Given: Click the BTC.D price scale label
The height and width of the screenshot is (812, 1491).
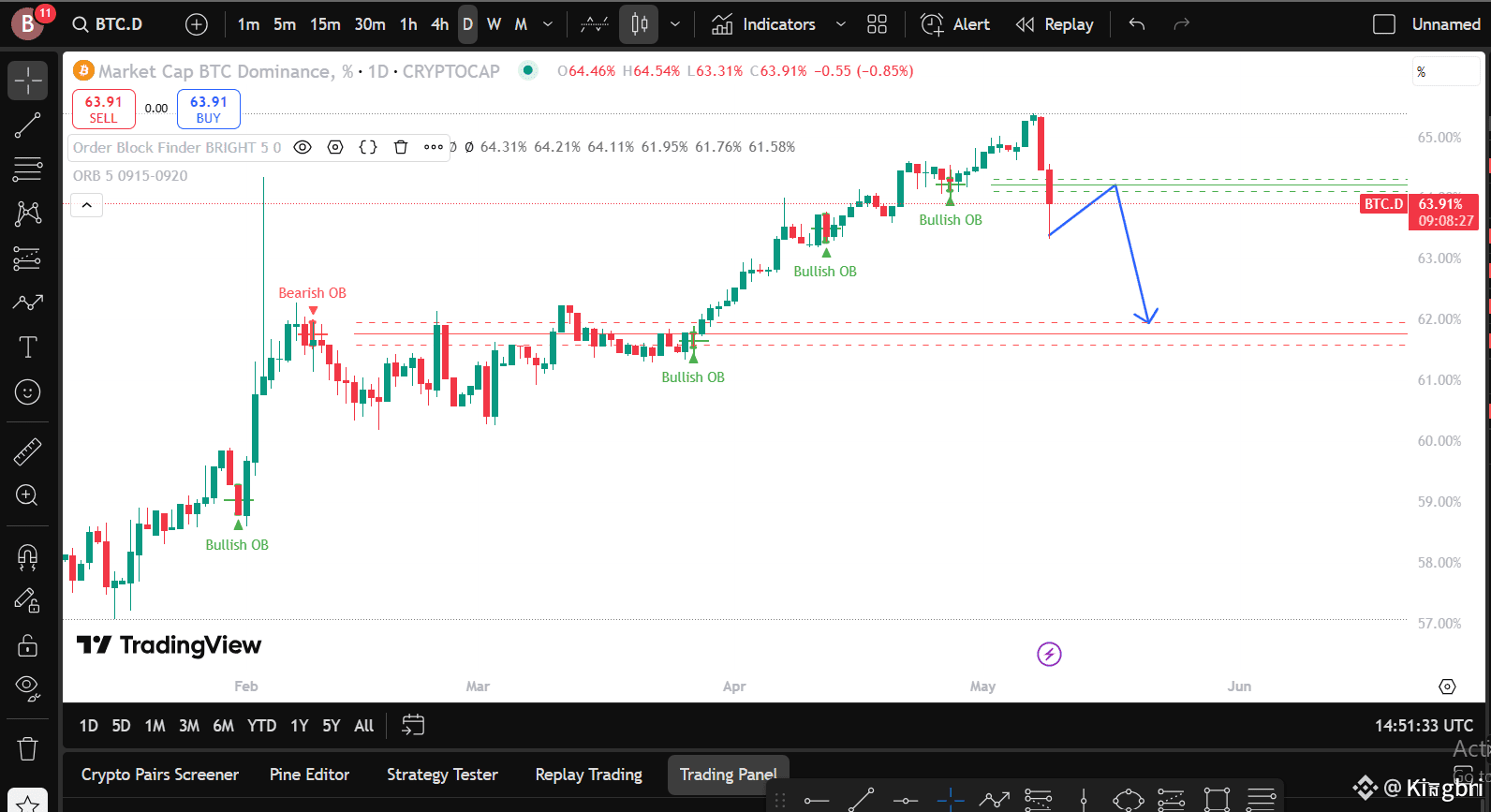Looking at the screenshot, I should click(x=1383, y=203).
